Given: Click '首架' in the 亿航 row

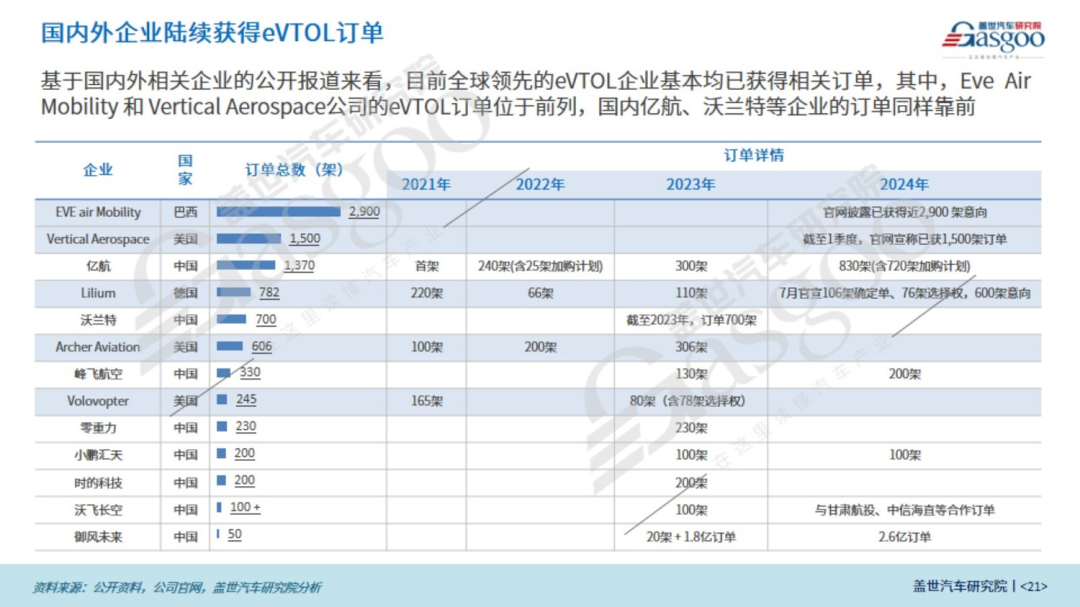Looking at the screenshot, I should 426,266.
